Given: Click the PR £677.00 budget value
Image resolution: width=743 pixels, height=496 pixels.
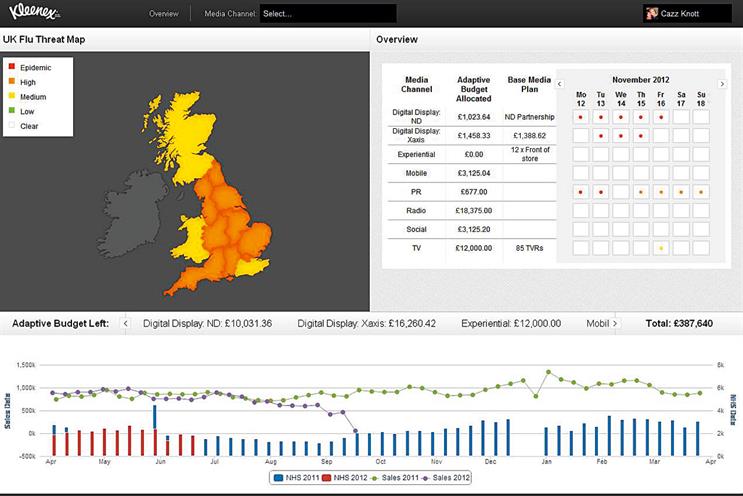Looking at the screenshot, I should [x=474, y=192].
